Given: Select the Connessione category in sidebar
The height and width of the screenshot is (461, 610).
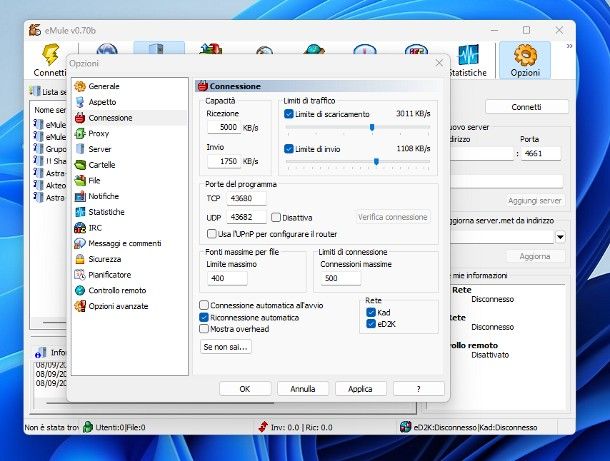Looking at the screenshot, I should (x=110, y=117).
